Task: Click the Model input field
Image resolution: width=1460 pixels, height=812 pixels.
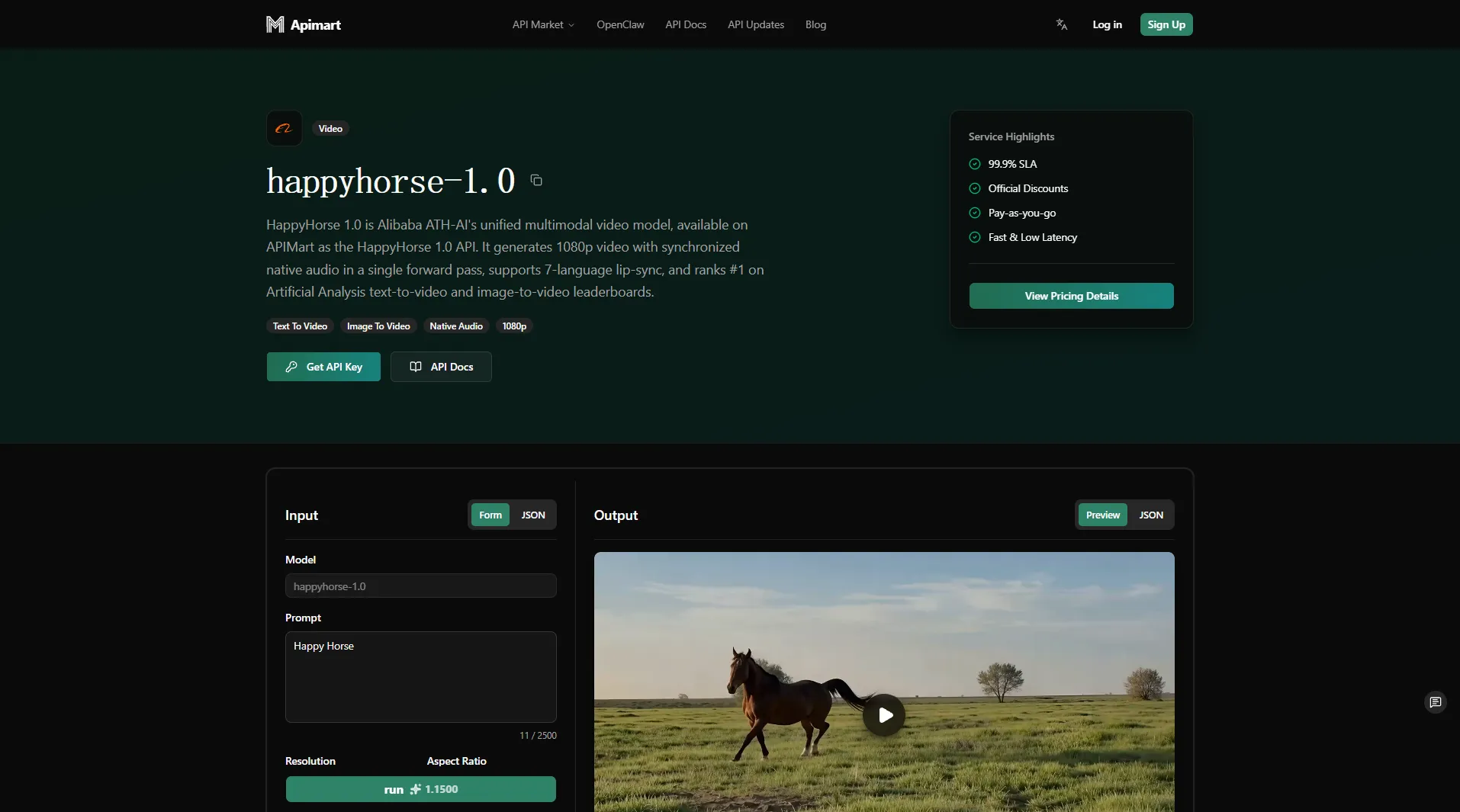Action: click(421, 586)
